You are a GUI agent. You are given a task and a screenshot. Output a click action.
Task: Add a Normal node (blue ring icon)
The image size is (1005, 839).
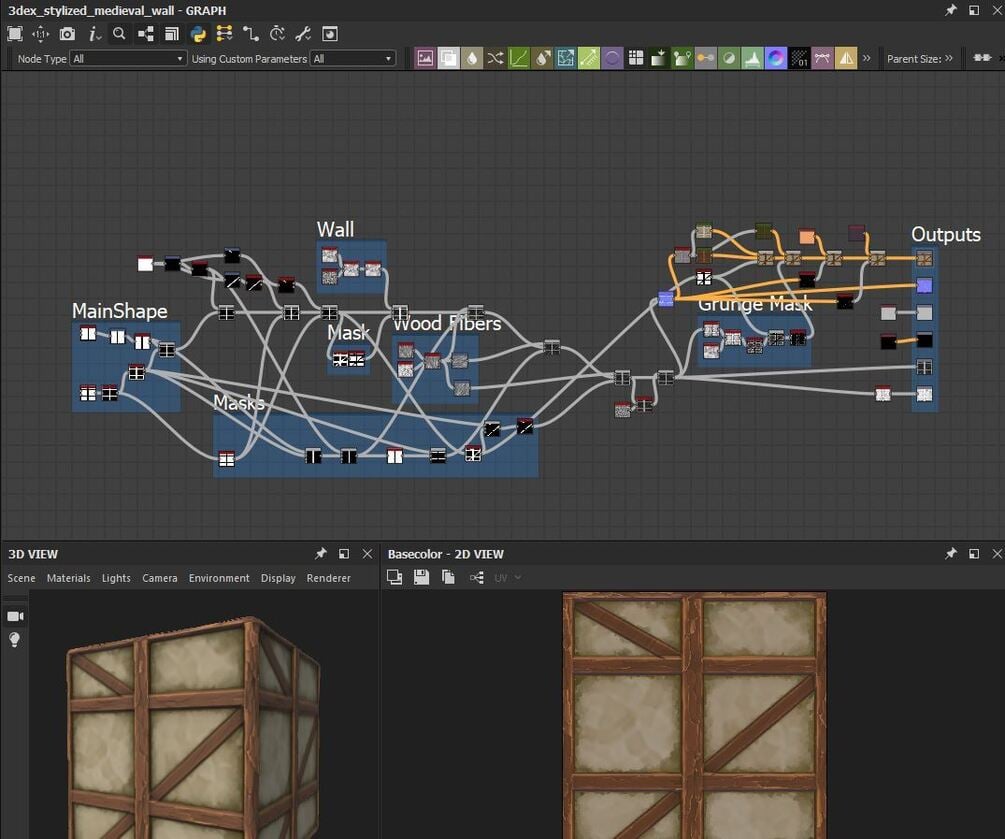[776, 58]
